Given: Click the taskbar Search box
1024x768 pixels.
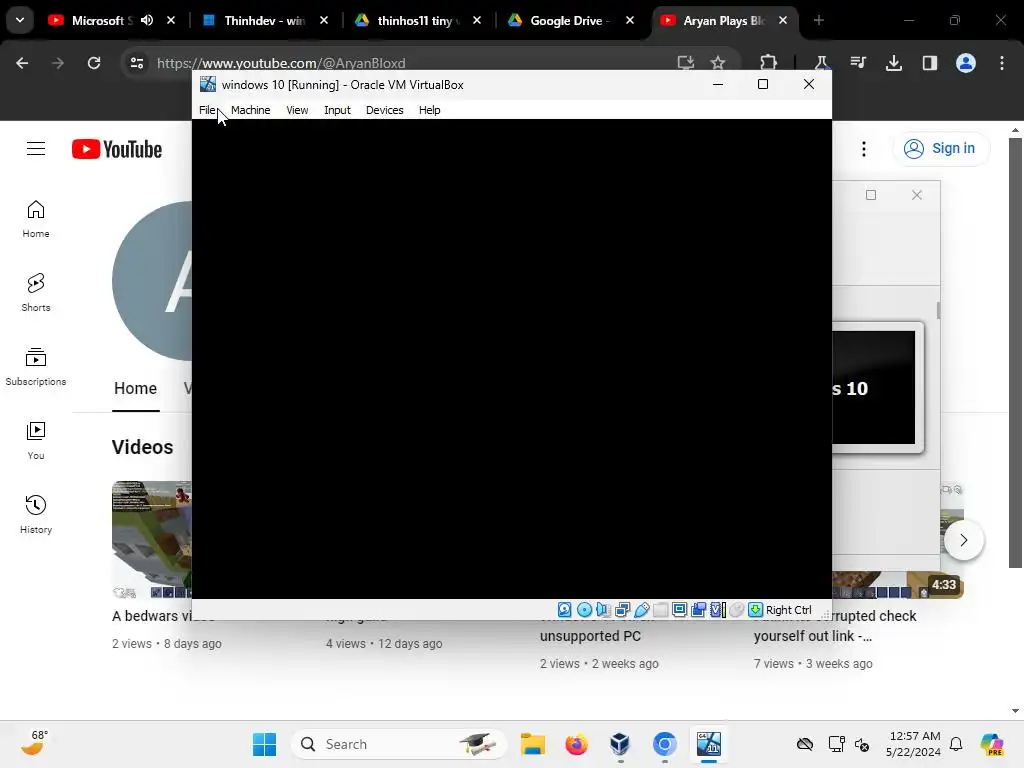Looking at the screenshot, I should tap(398, 744).
